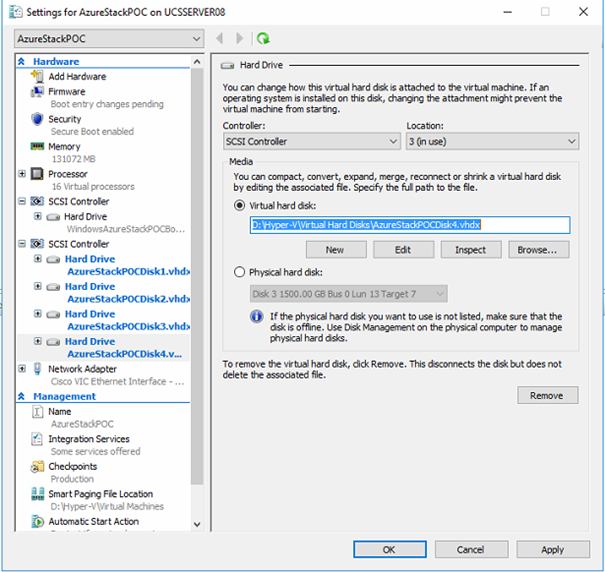The image size is (605, 572).
Task: Select the Memory icon entry
Action: [x=38, y=146]
